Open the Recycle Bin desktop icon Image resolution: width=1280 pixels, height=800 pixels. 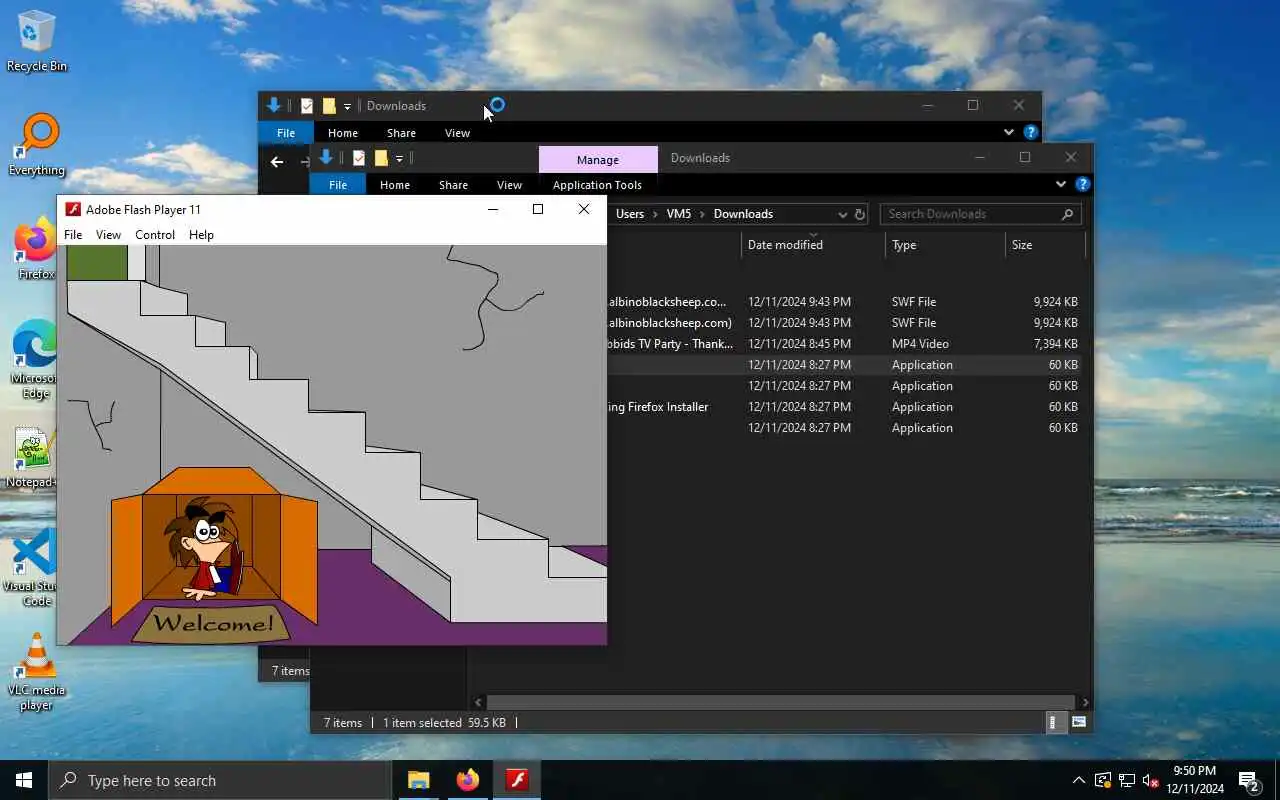37,40
